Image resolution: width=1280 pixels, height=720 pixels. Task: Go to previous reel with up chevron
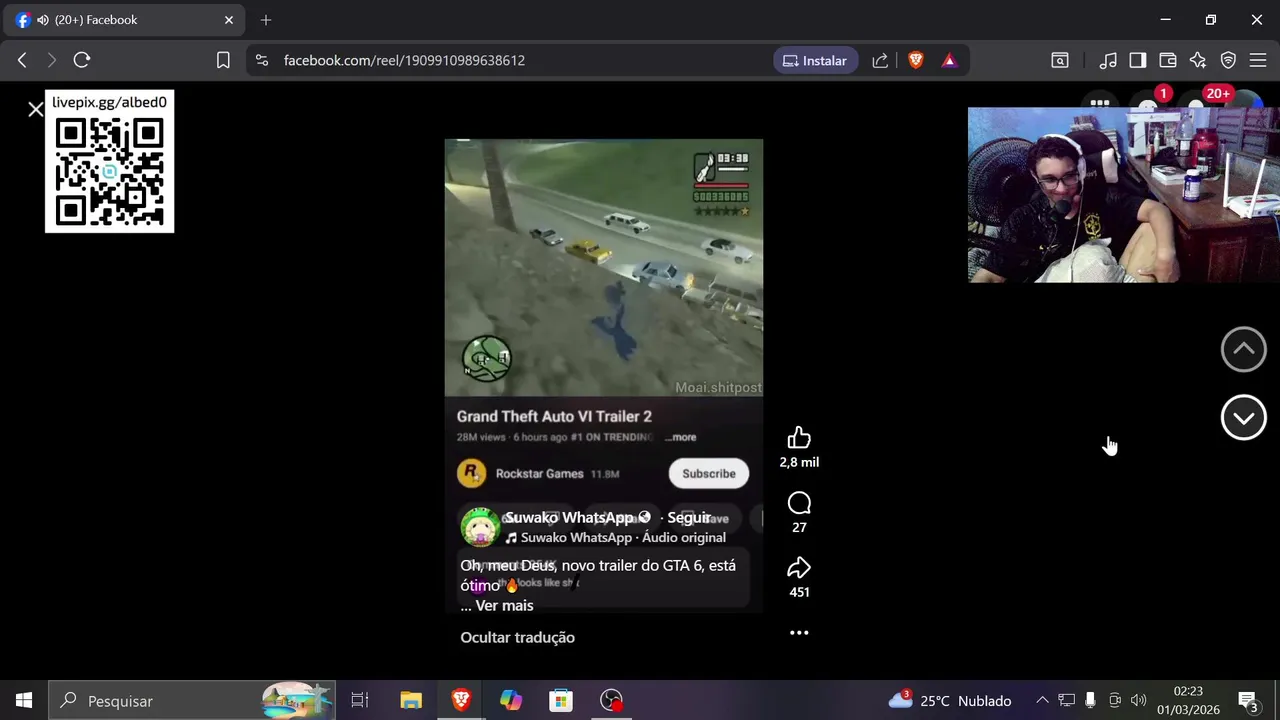[1244, 349]
